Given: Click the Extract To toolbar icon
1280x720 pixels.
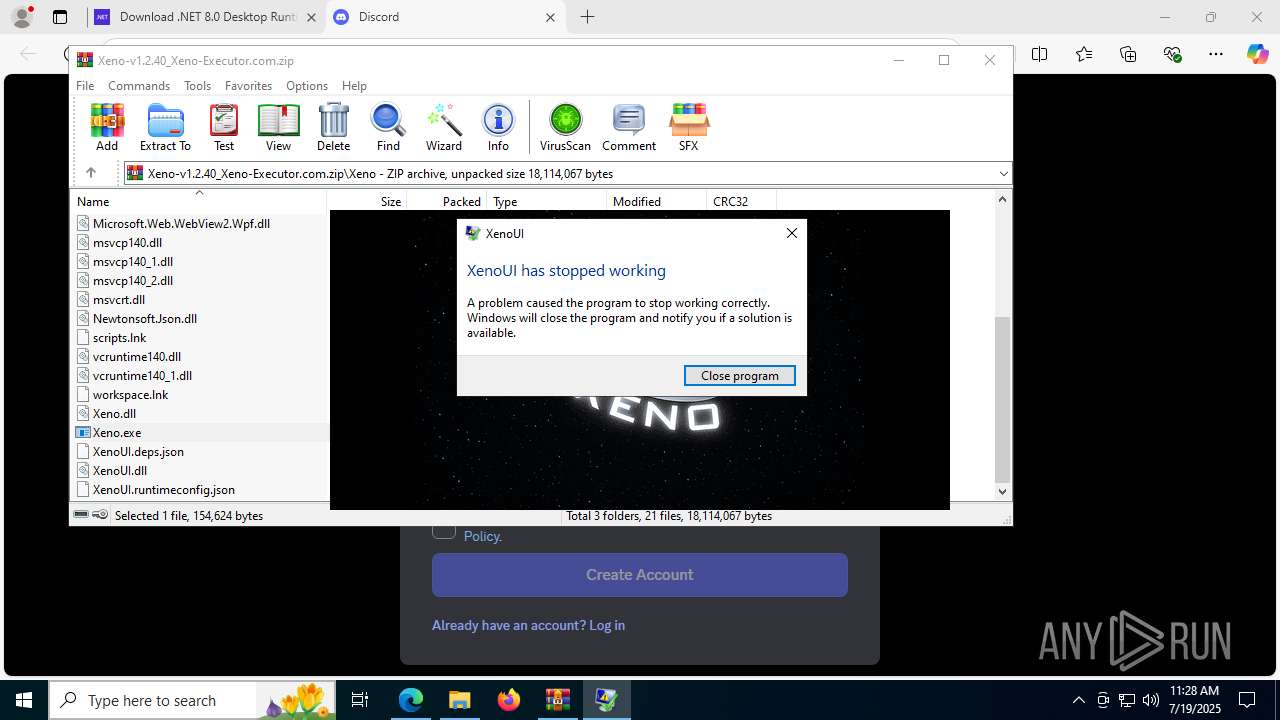Looking at the screenshot, I should pos(165,127).
